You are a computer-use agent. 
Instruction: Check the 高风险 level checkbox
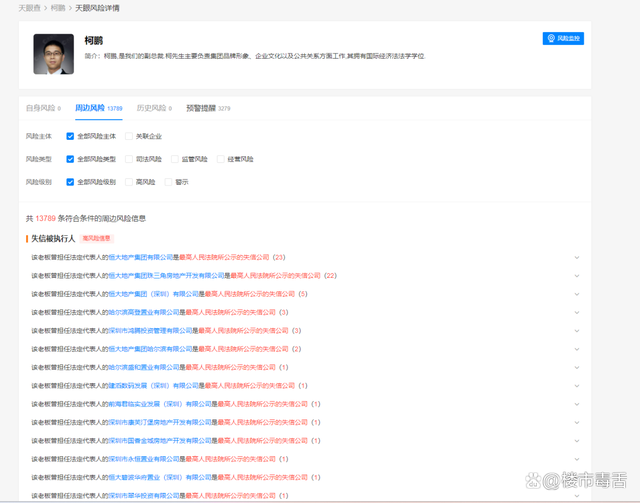[x=129, y=182]
